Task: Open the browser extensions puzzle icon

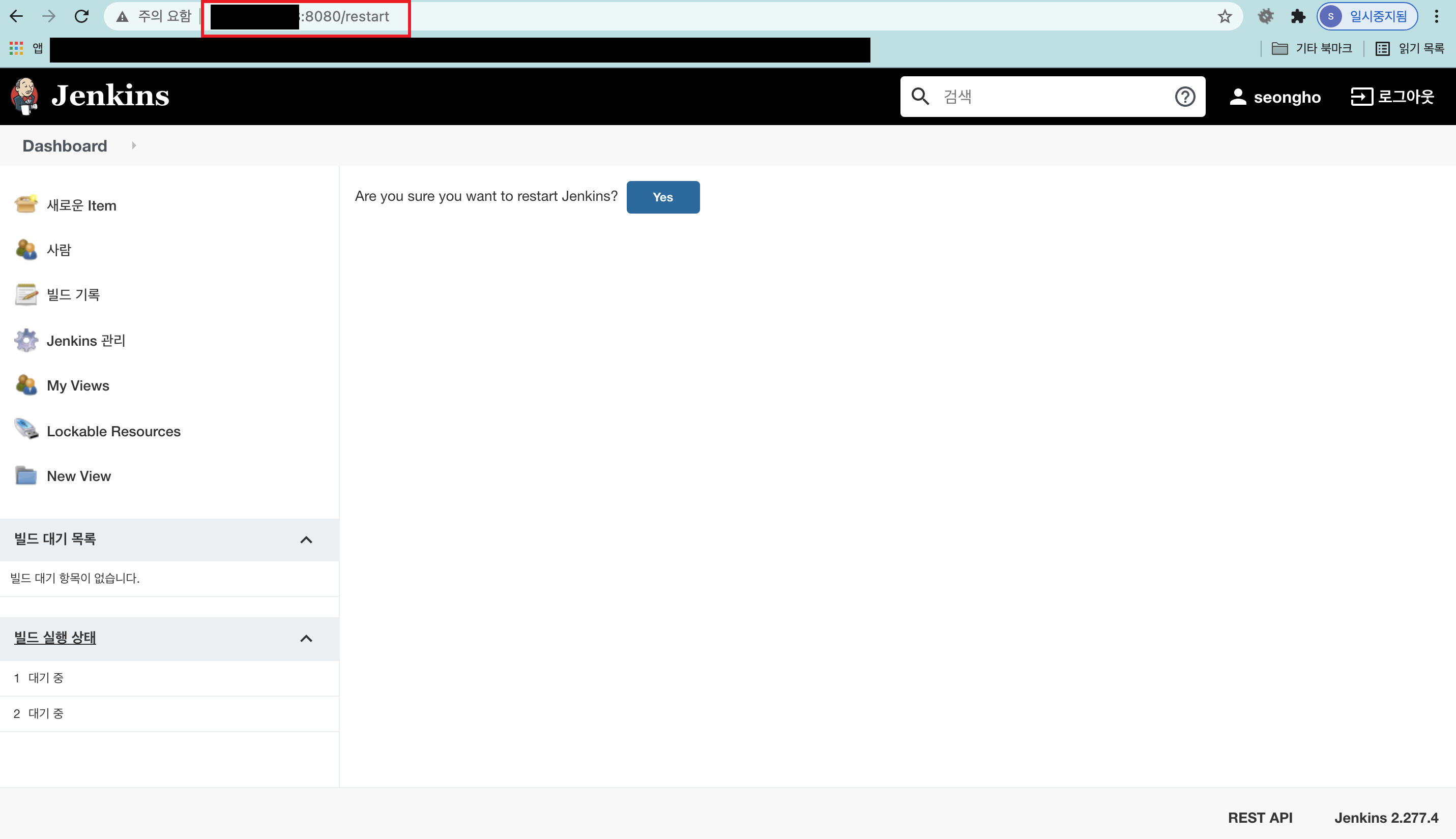Action: (1297, 17)
